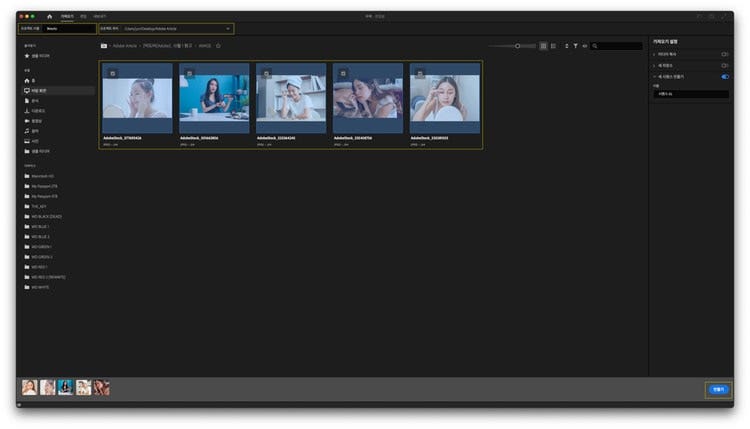The width and height of the screenshot is (750, 429).
Task: Switch to the Edit tab
Action: pyautogui.click(x=83, y=16)
